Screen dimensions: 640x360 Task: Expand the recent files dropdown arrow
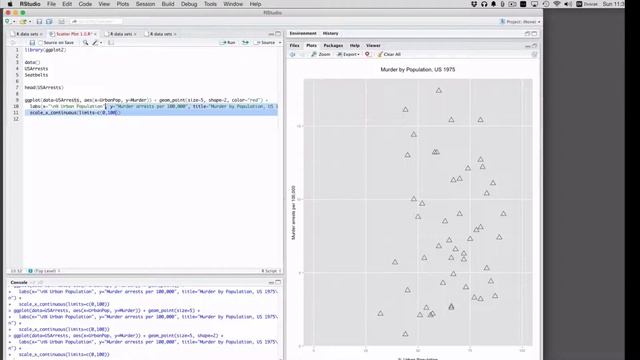pyautogui.click(x=29, y=22)
